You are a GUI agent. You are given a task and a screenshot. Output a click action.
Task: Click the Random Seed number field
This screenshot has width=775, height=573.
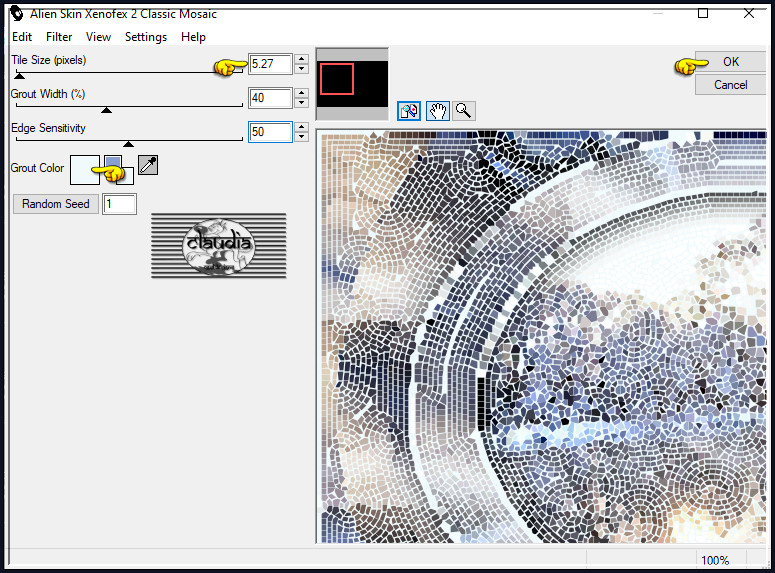119,204
